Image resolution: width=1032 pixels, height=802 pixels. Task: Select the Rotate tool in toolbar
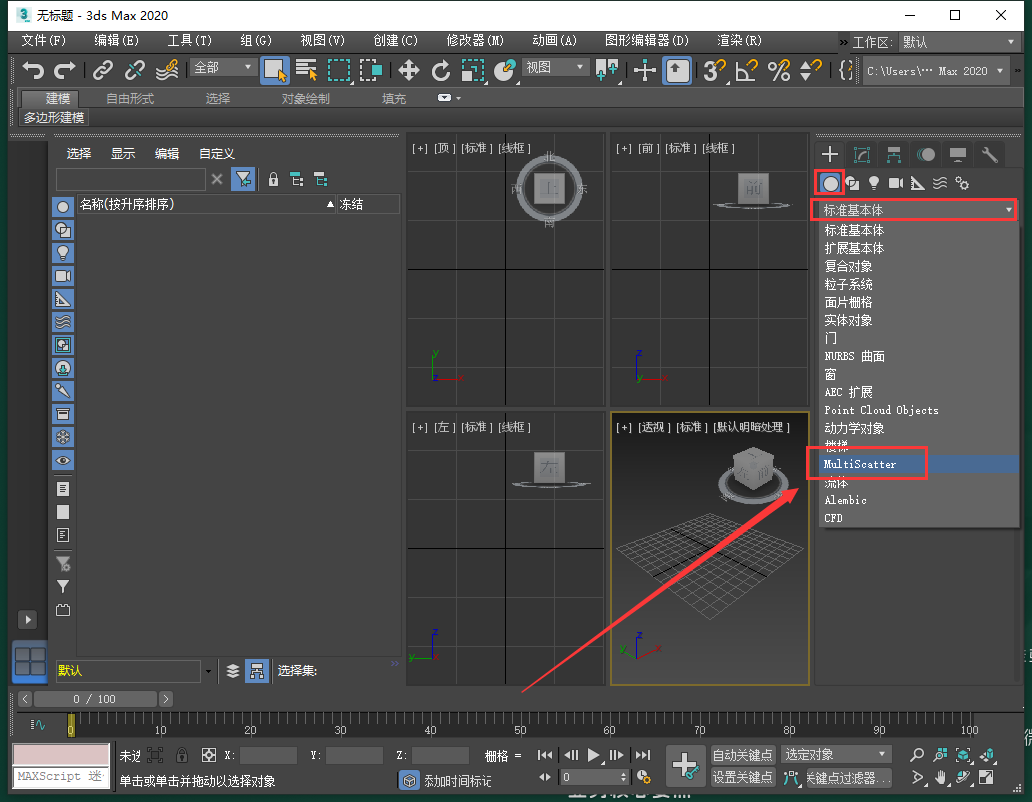(441, 70)
